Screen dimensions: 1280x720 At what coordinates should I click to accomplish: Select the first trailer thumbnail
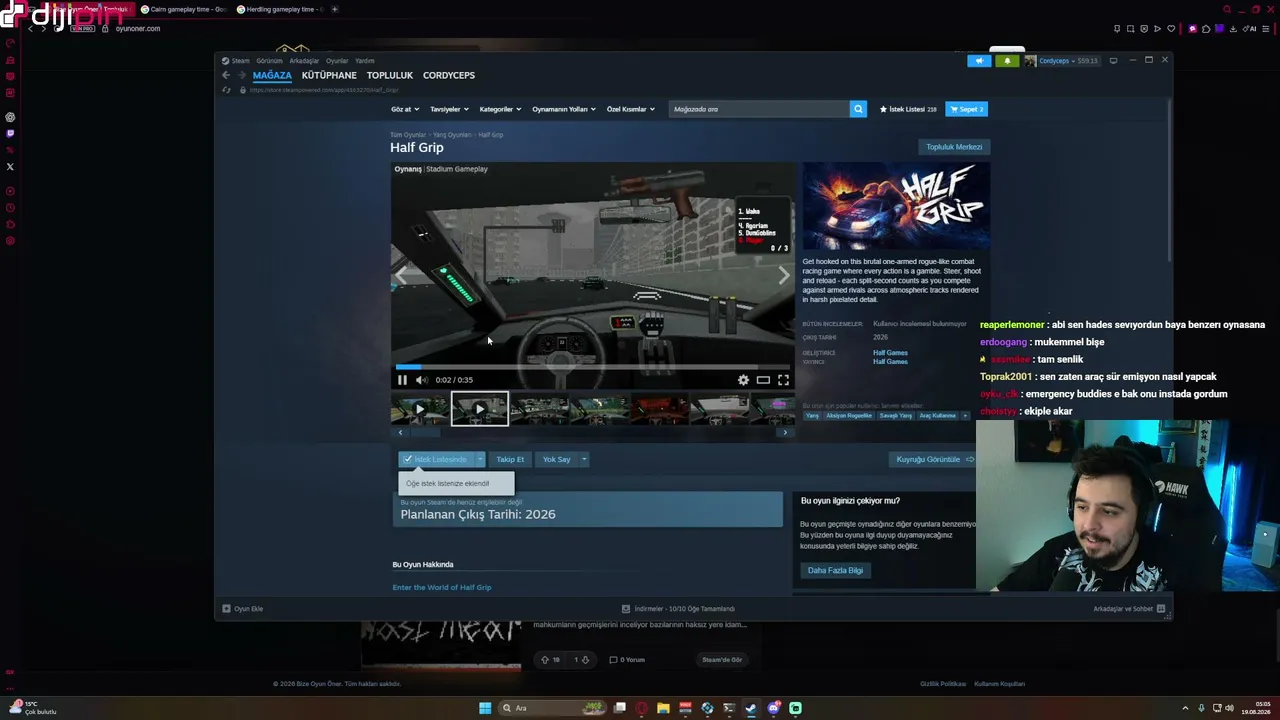point(419,409)
